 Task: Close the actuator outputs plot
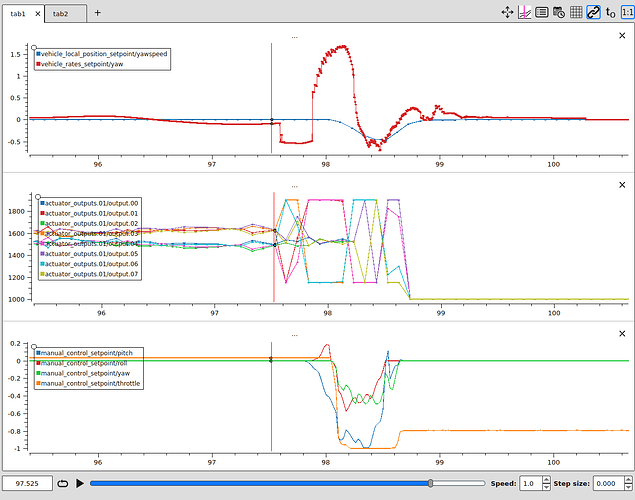[622, 185]
